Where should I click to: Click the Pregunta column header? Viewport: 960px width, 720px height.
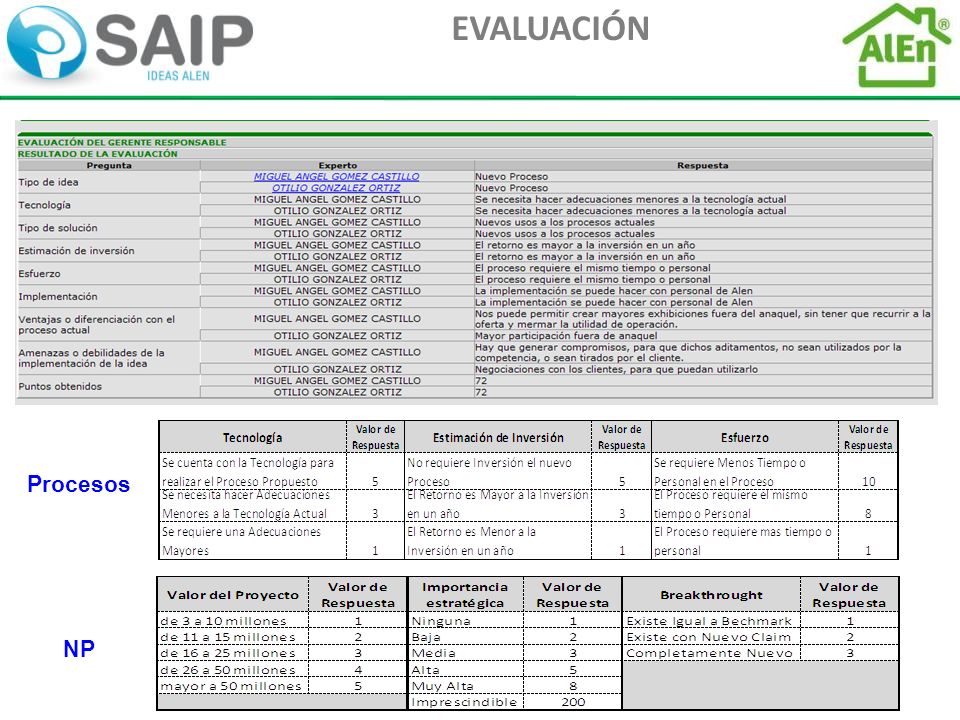109,165
